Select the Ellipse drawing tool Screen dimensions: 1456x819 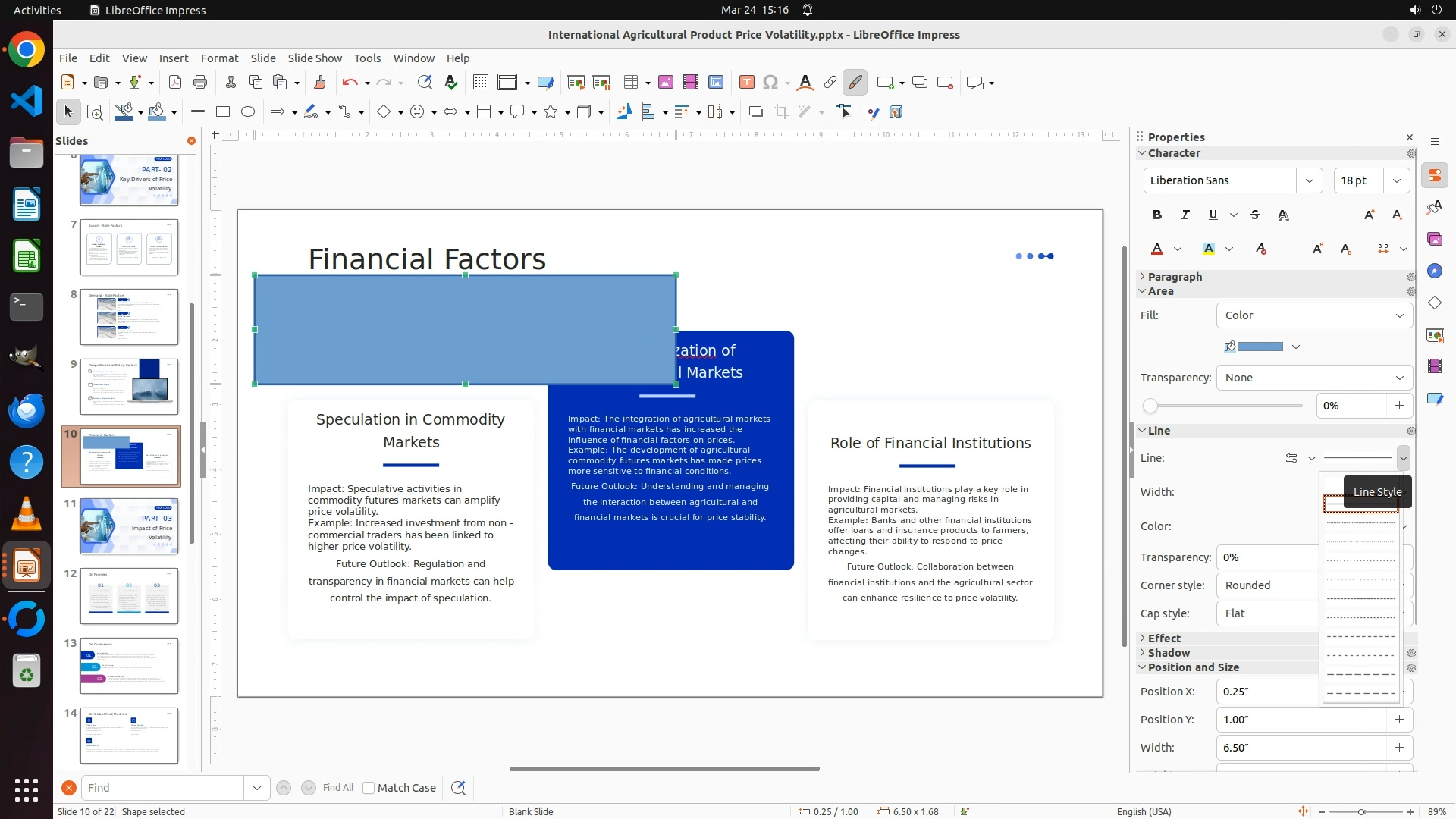[x=247, y=112]
